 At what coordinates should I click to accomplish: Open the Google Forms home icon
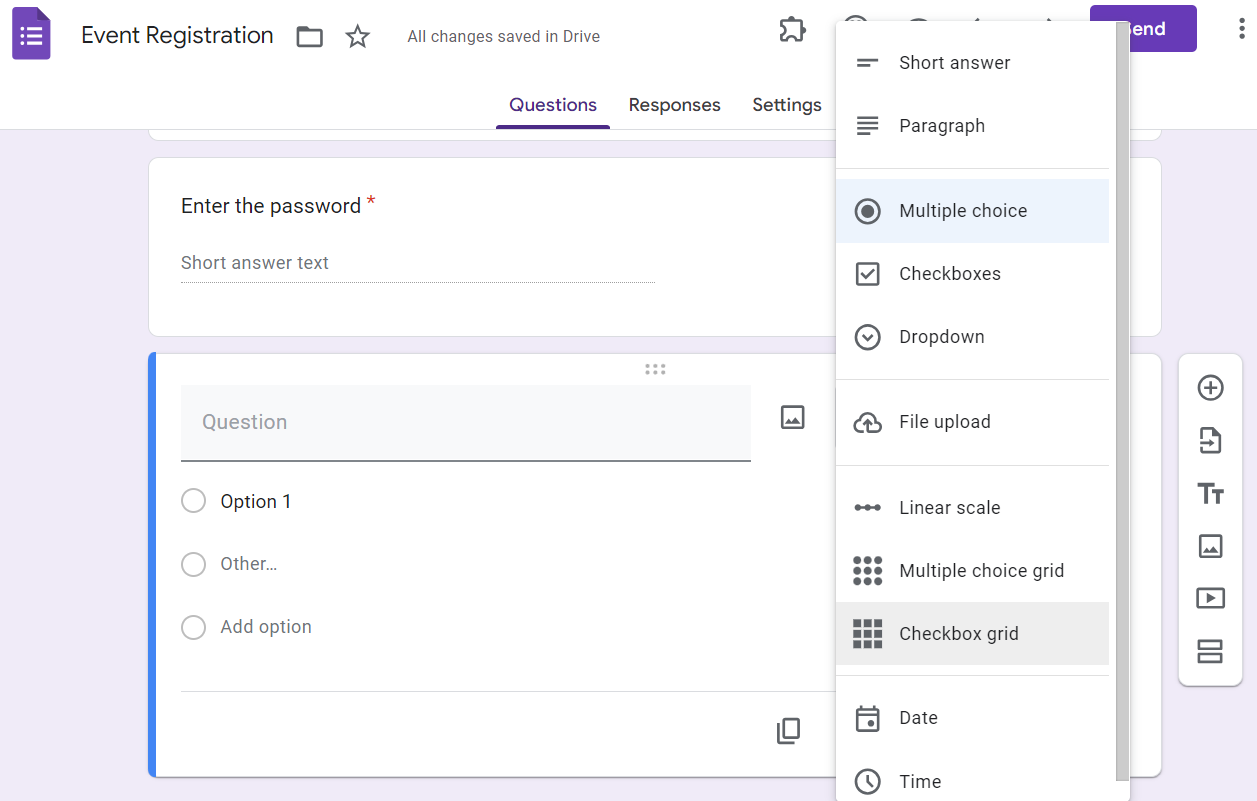click(31, 34)
